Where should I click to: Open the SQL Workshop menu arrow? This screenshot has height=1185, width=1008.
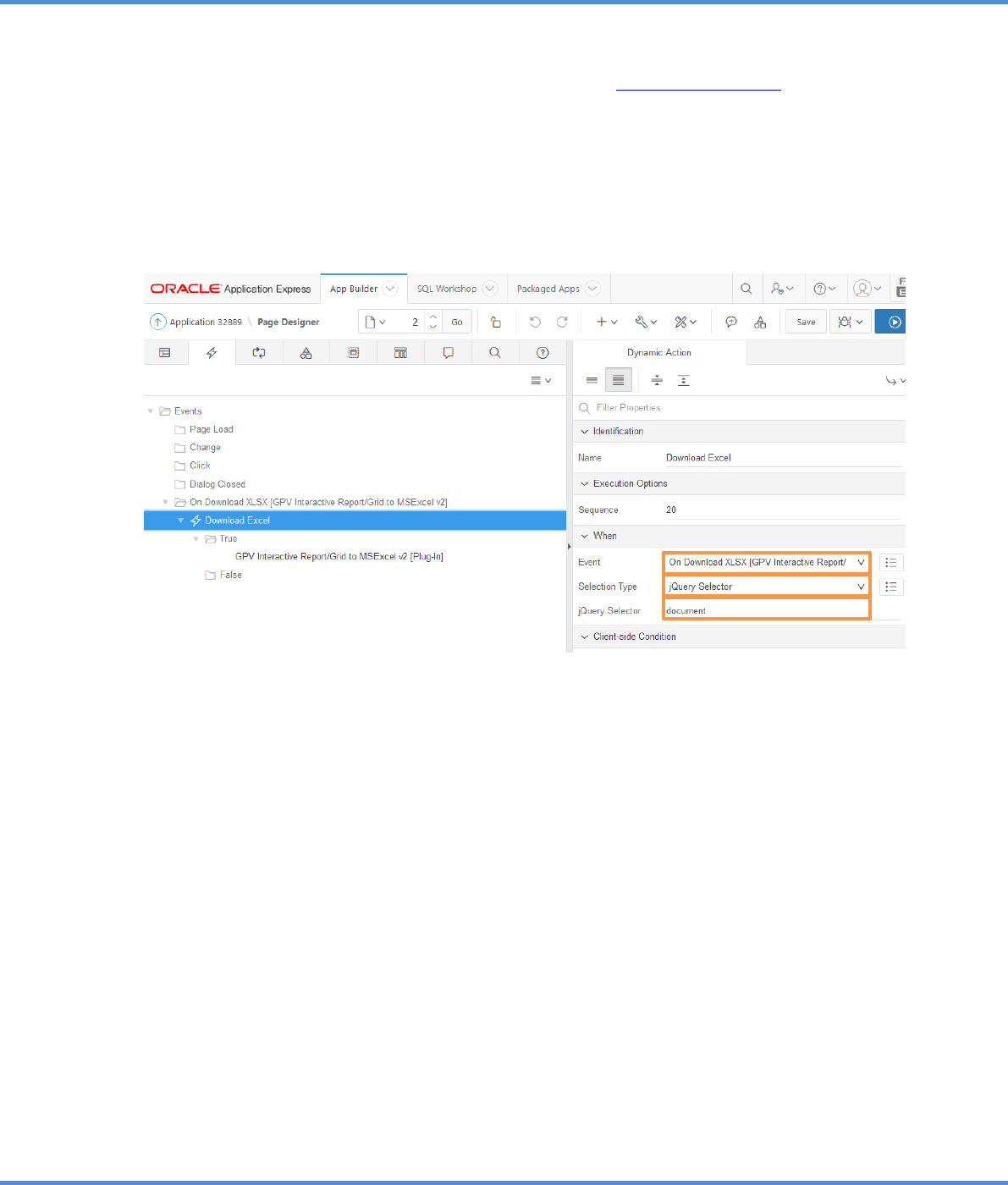coord(490,289)
